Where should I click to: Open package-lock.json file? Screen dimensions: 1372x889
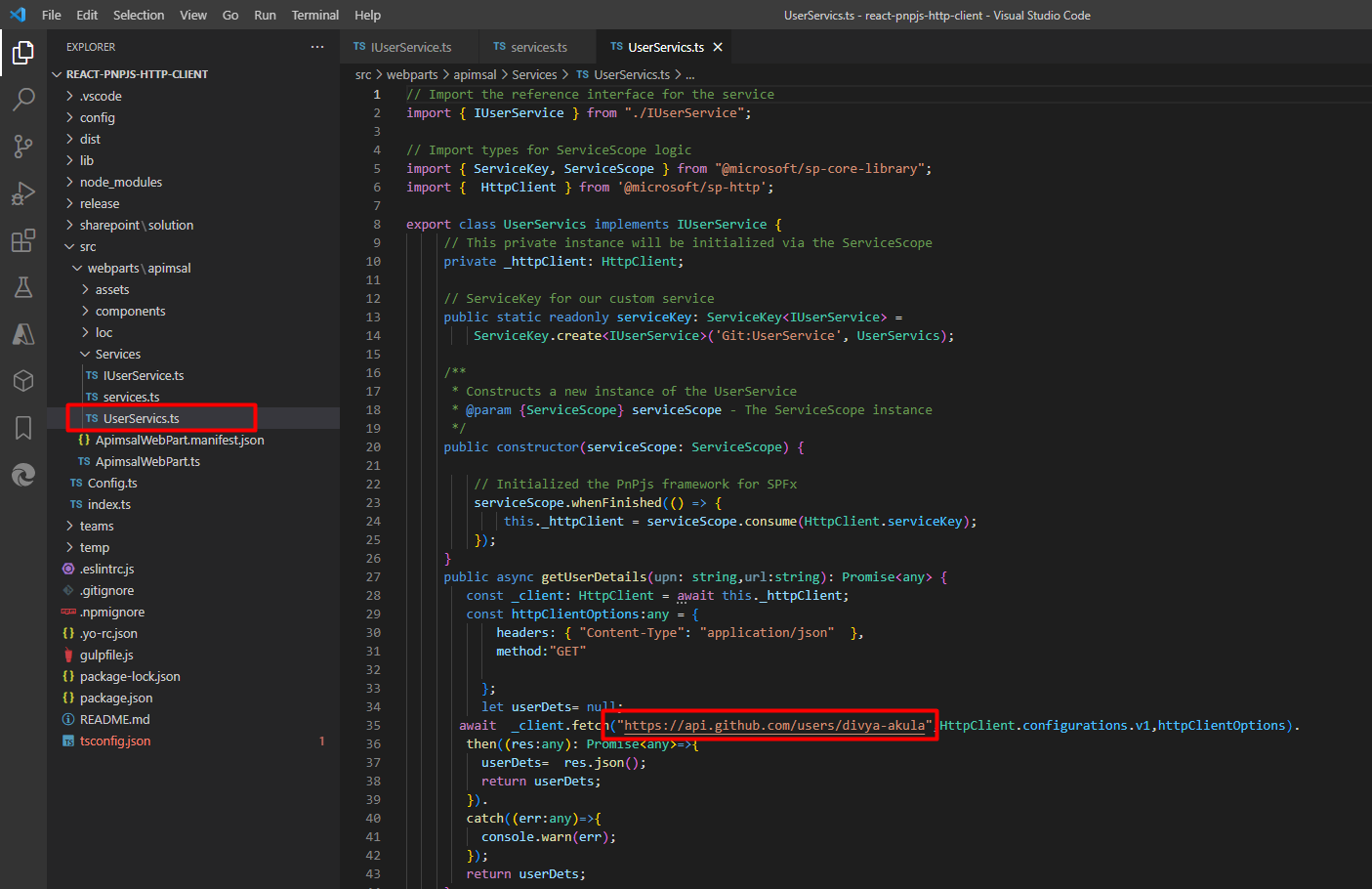193,676
